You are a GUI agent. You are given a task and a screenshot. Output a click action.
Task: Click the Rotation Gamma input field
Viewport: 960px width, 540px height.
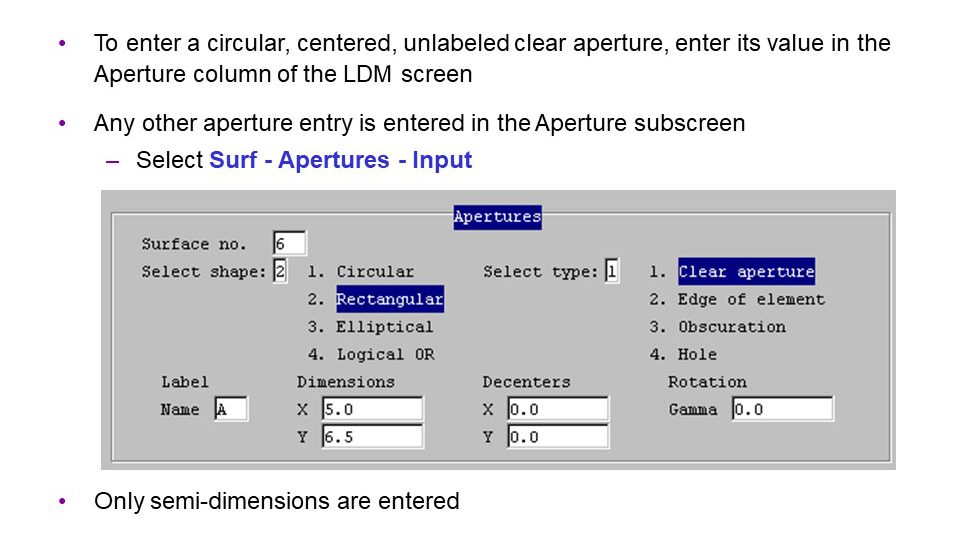782,408
